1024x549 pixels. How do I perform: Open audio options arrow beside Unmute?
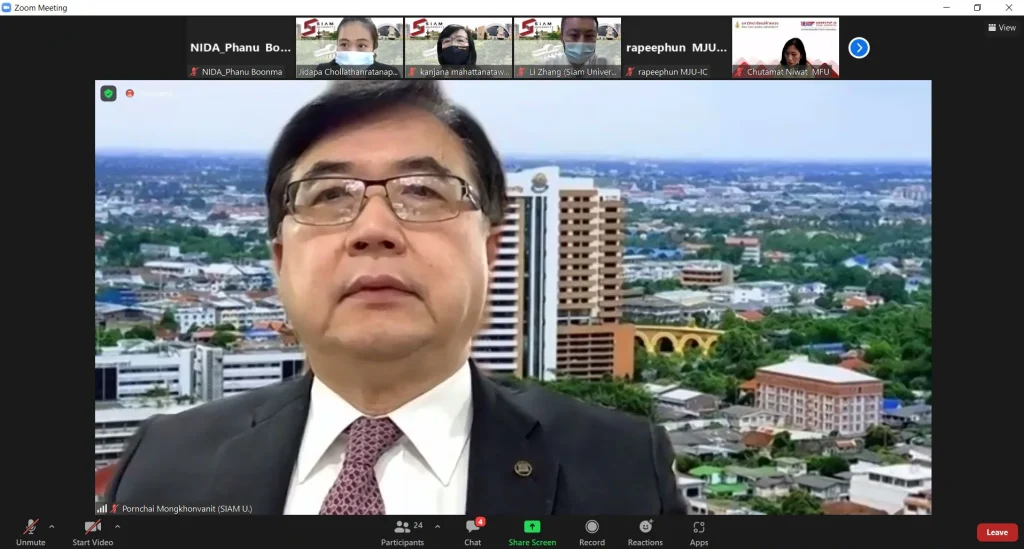click(52, 526)
